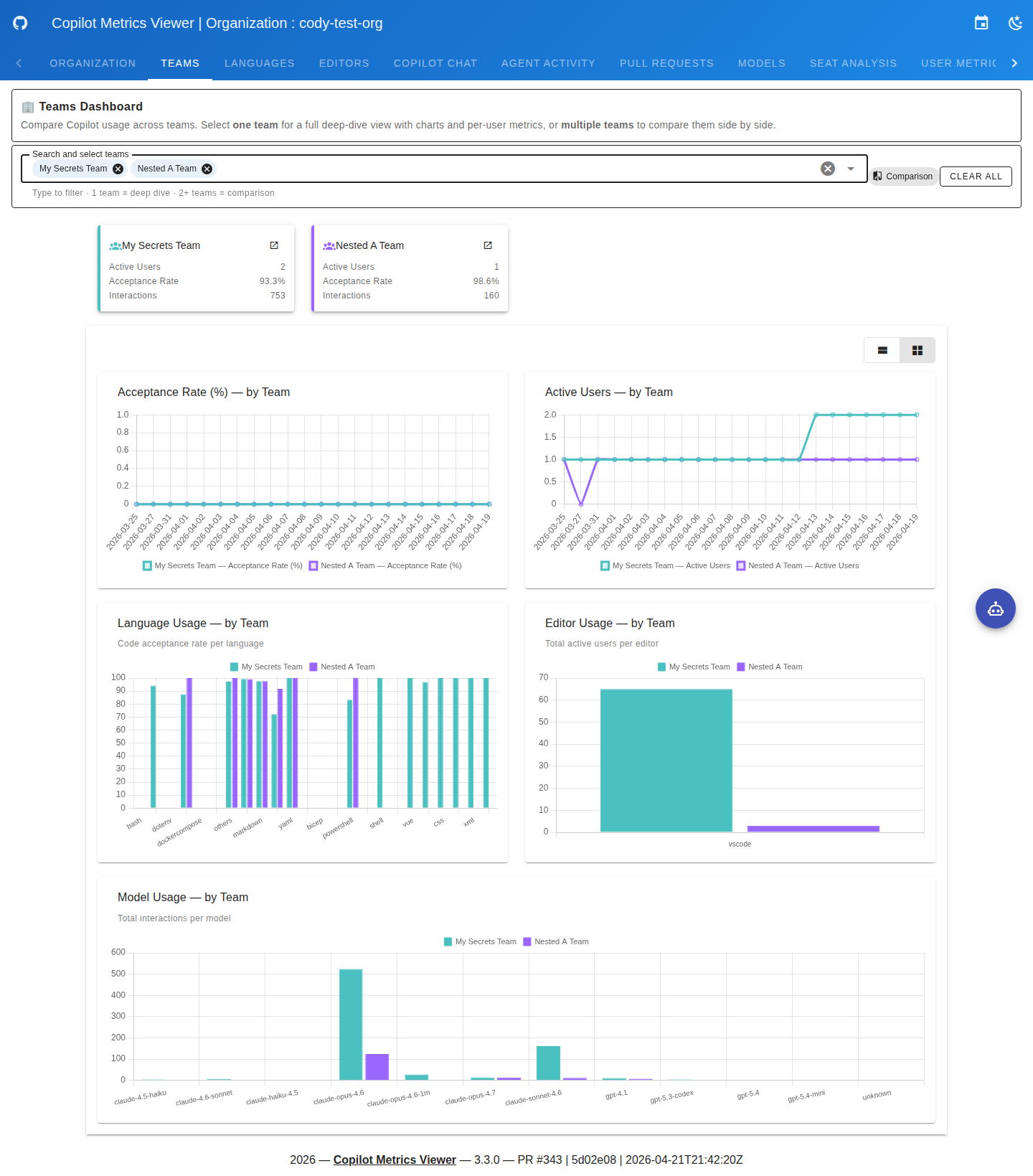Click the Language Usage — by Team heading
This screenshot has height=1176, width=1033.
tap(193, 623)
